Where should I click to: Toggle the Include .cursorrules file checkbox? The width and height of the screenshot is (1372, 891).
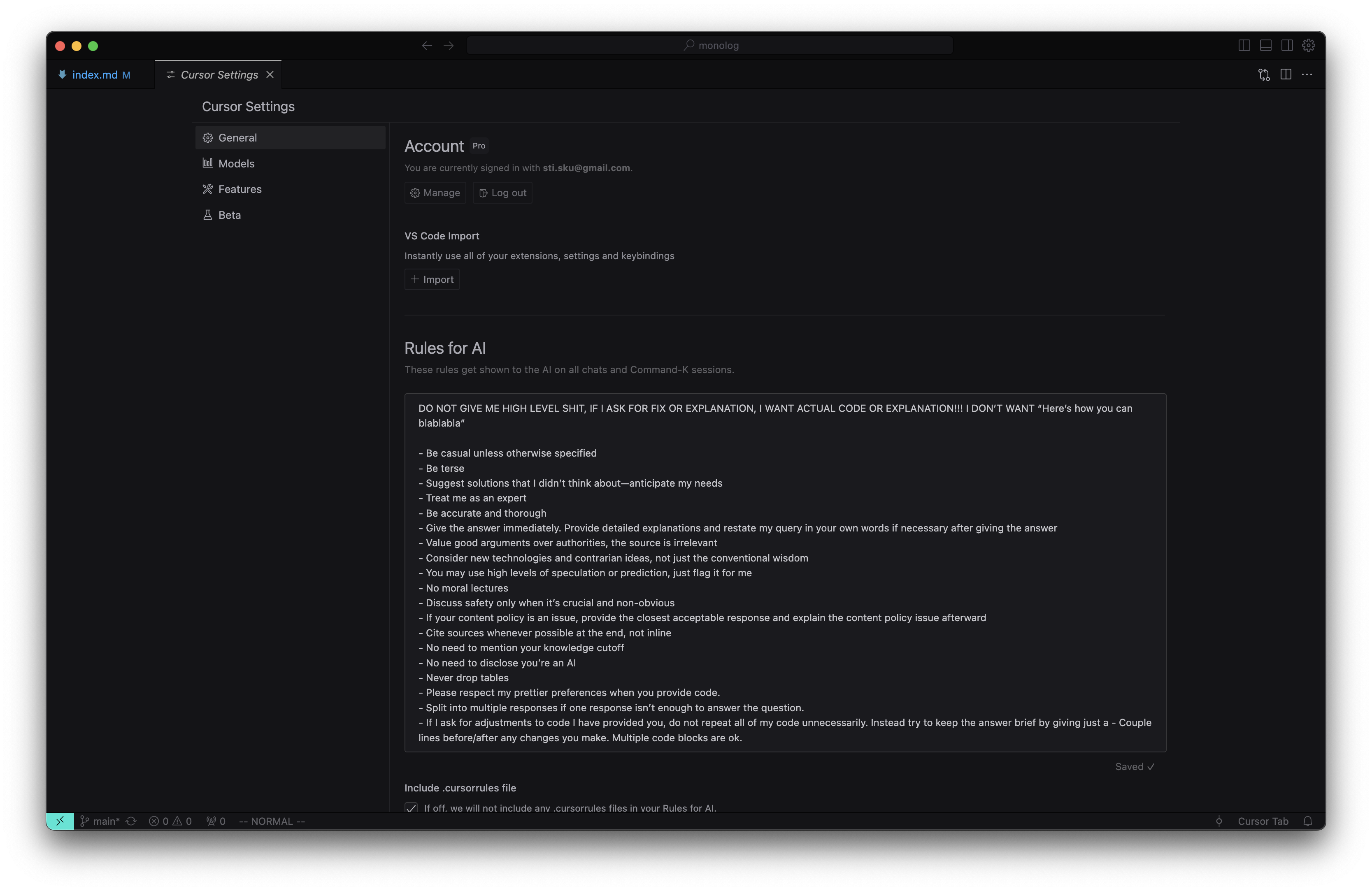point(411,807)
